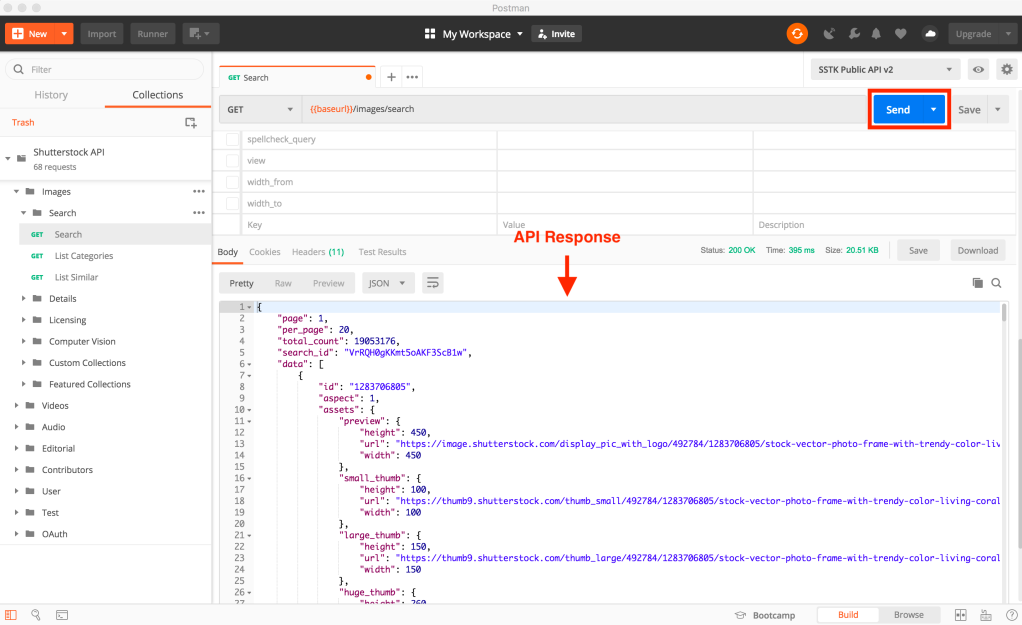
Task: Expand the Licensing folder
Action: (23, 320)
